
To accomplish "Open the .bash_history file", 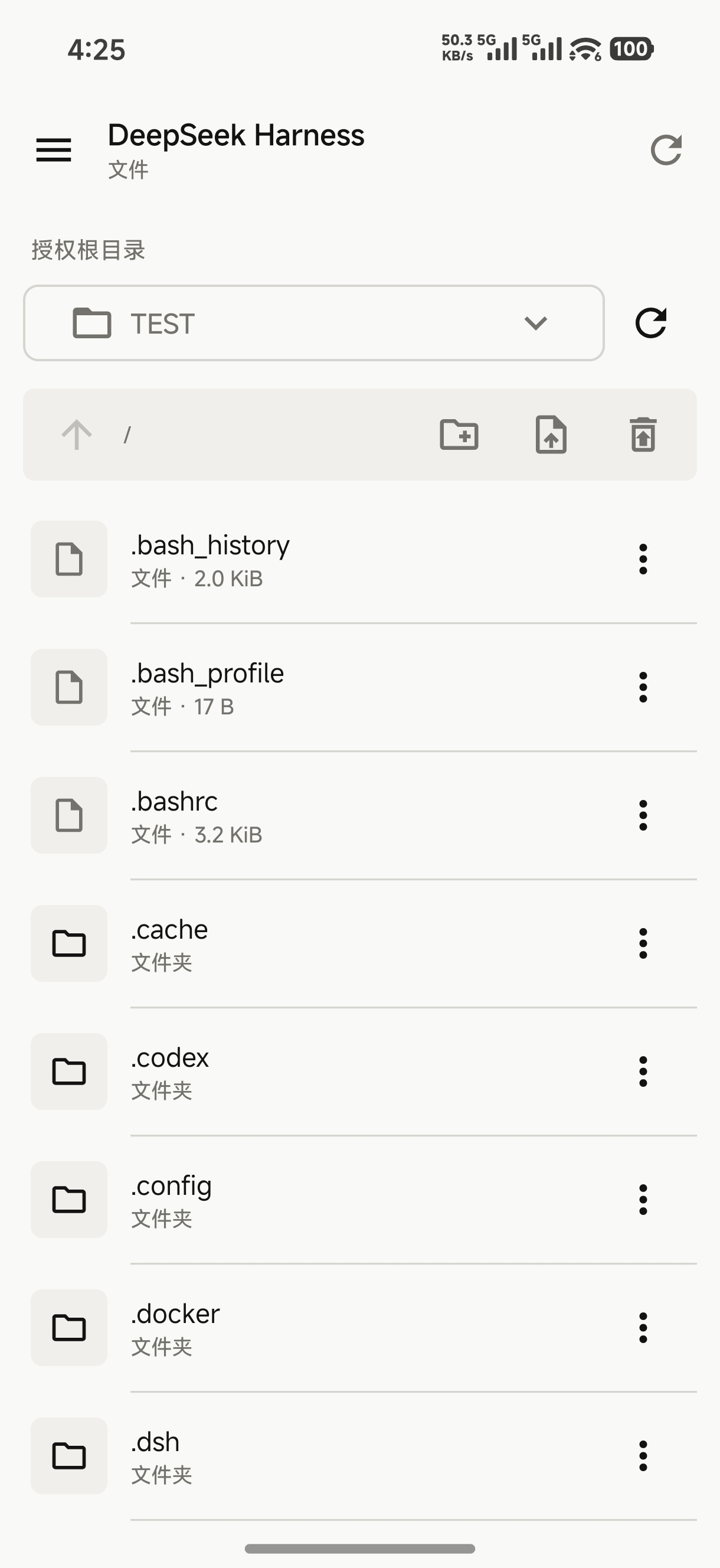I will pyautogui.click(x=359, y=559).
